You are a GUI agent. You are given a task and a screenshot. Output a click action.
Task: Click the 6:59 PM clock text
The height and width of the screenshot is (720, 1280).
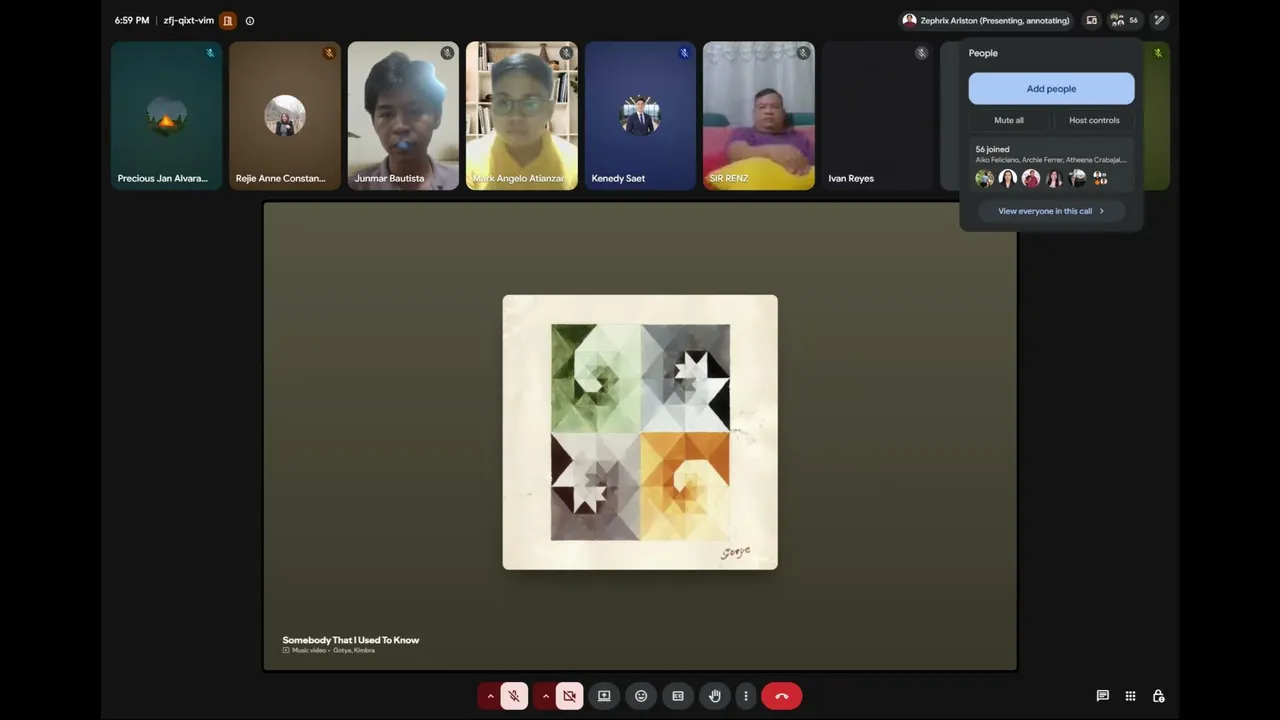132,21
